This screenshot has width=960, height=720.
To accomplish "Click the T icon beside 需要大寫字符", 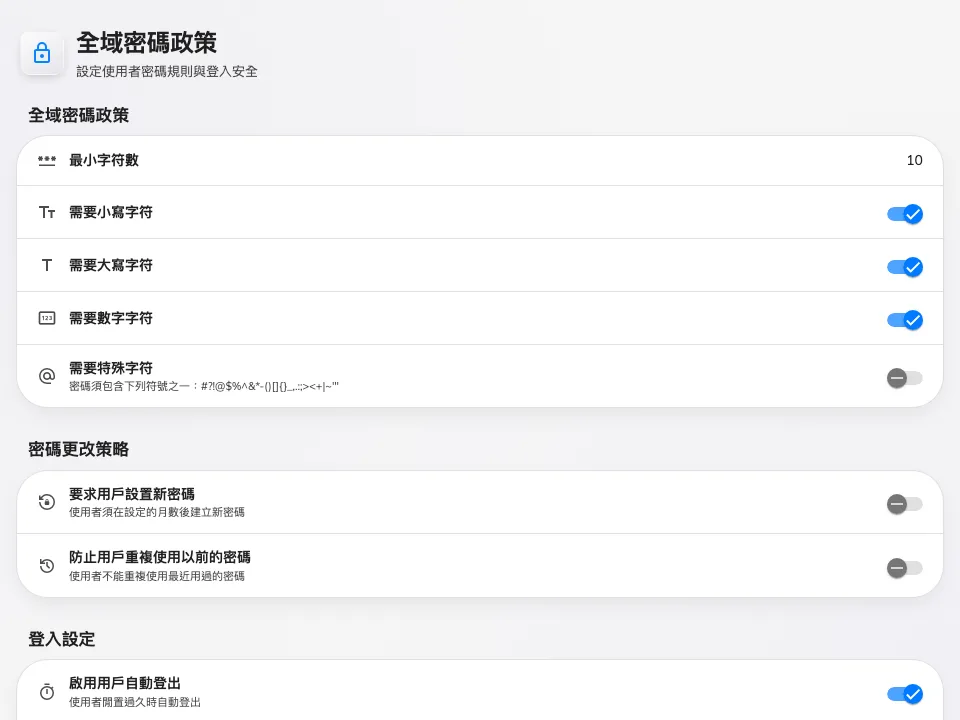I will [47, 265].
